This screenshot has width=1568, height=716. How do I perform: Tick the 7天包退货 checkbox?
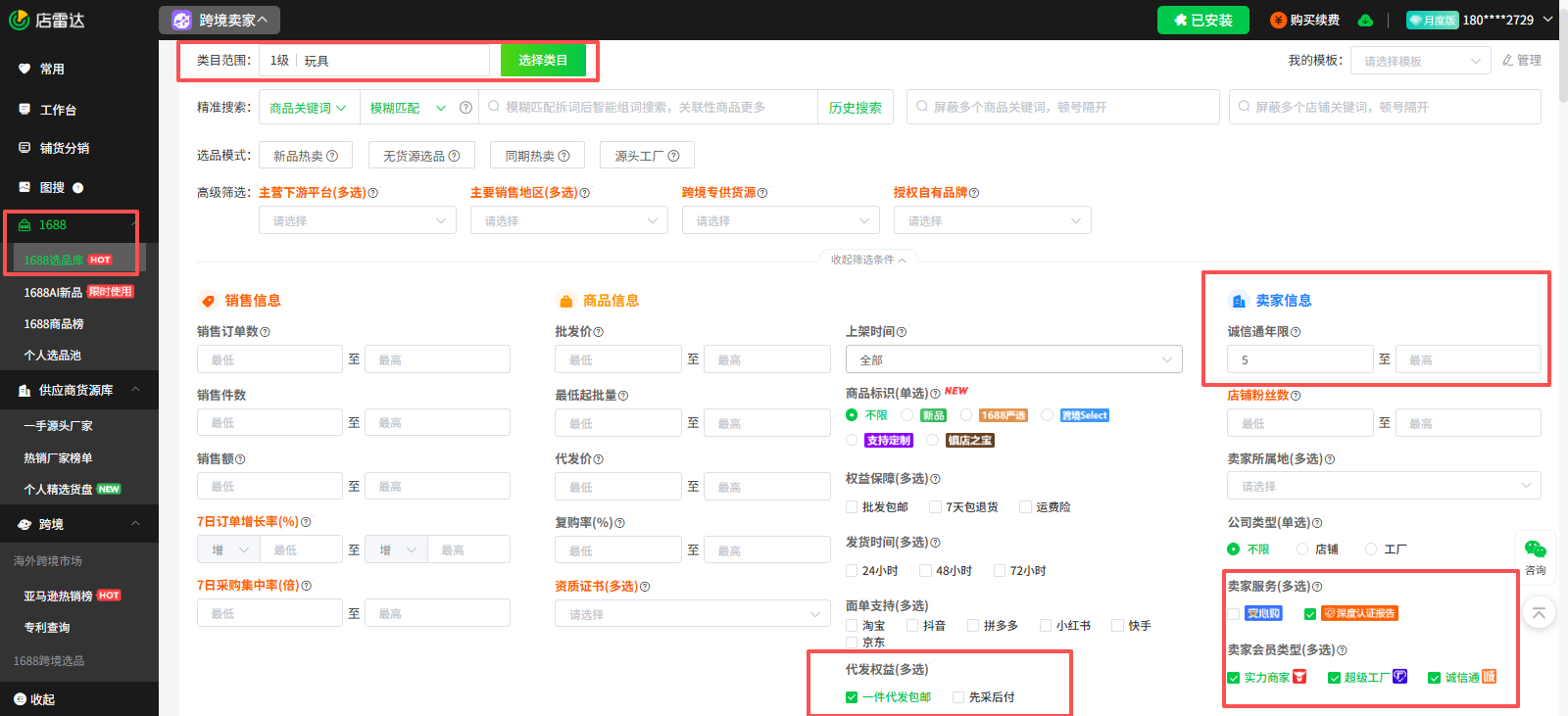click(935, 507)
